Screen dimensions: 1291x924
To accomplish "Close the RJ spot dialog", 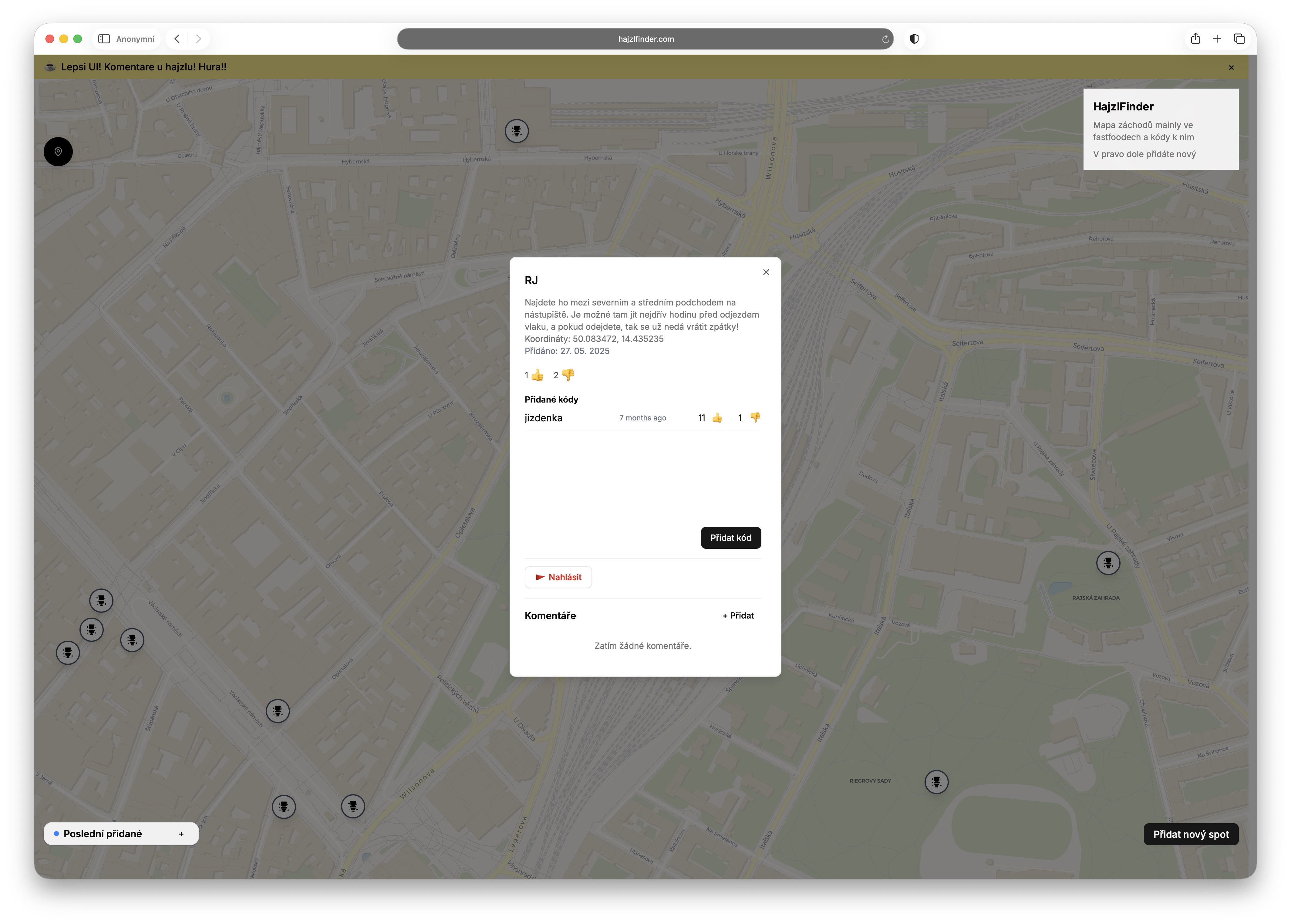I will coord(766,272).
